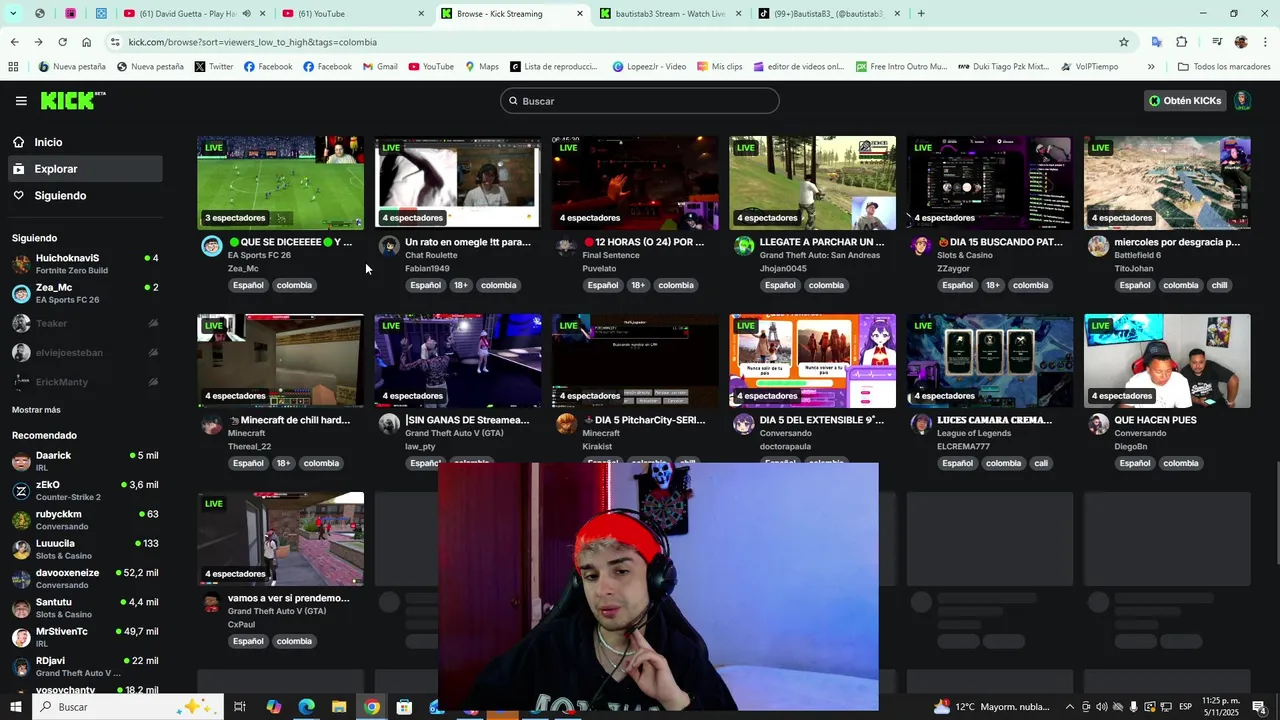
Task: Open the Chrome extensions puzzle icon
Action: point(1181,42)
